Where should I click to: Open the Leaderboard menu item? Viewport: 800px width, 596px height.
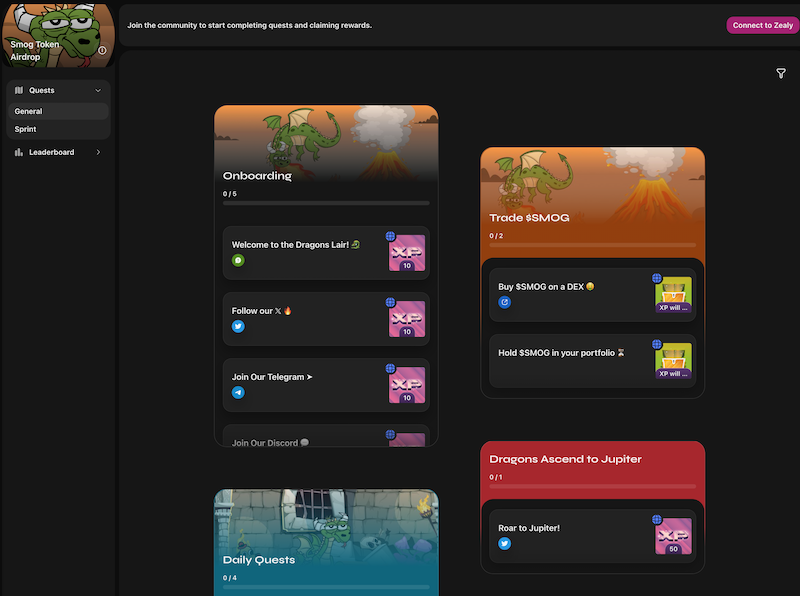[58, 152]
